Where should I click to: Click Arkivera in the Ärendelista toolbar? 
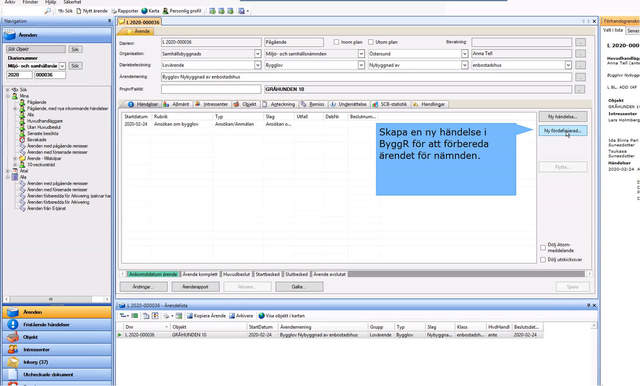pyautogui.click(x=241, y=316)
